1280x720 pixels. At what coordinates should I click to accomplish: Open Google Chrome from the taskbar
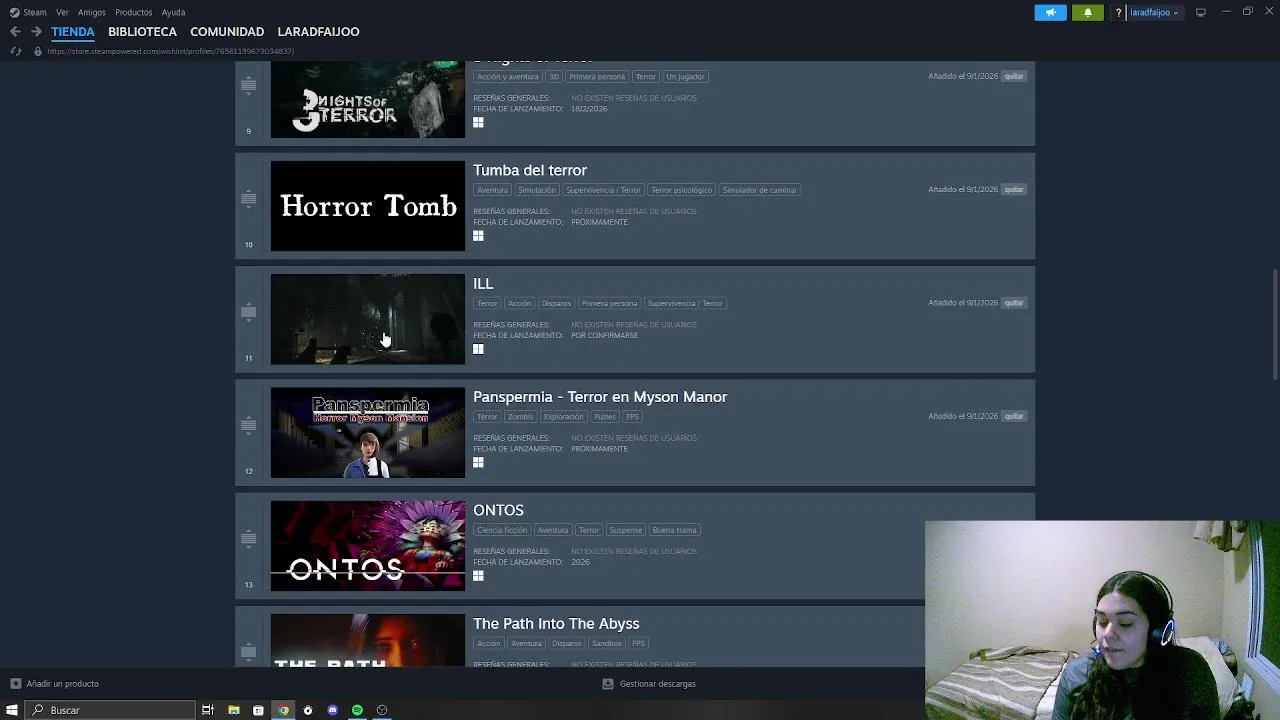tap(283, 710)
